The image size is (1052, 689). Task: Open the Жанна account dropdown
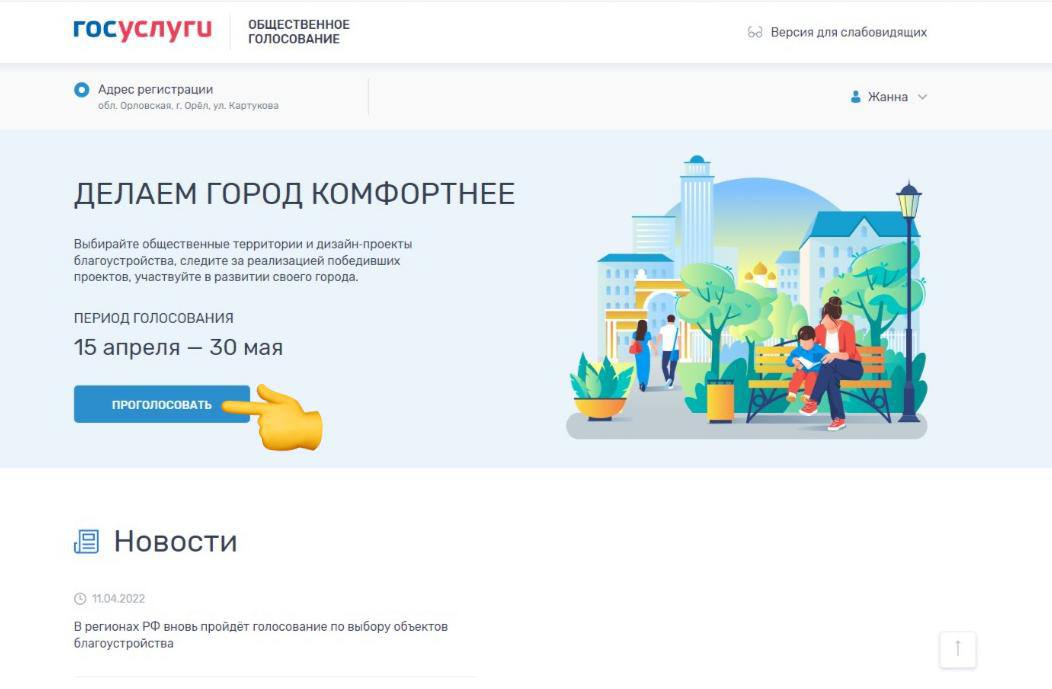(888, 97)
